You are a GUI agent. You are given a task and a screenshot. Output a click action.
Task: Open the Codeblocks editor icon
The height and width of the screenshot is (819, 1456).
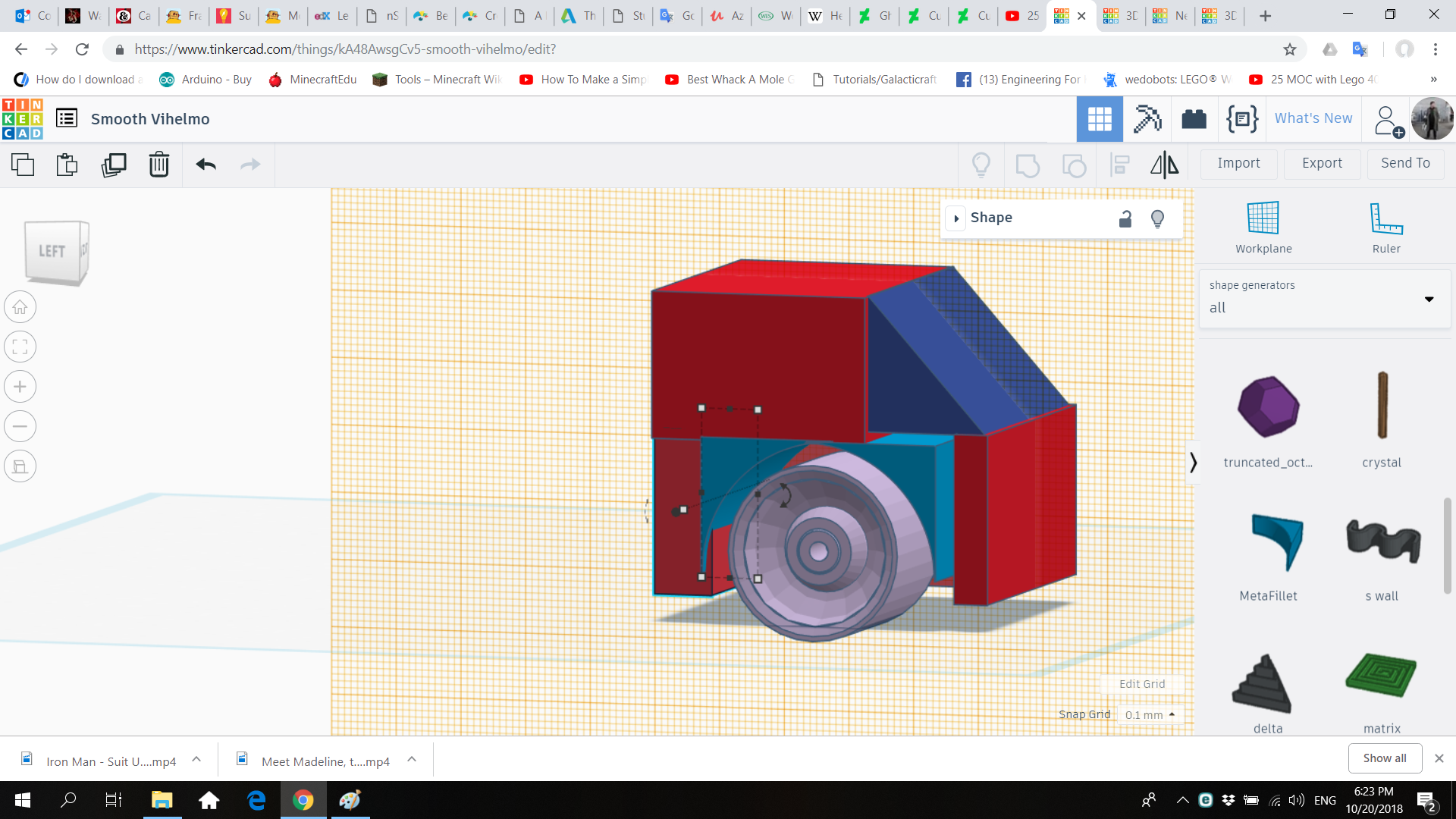click(x=1241, y=119)
